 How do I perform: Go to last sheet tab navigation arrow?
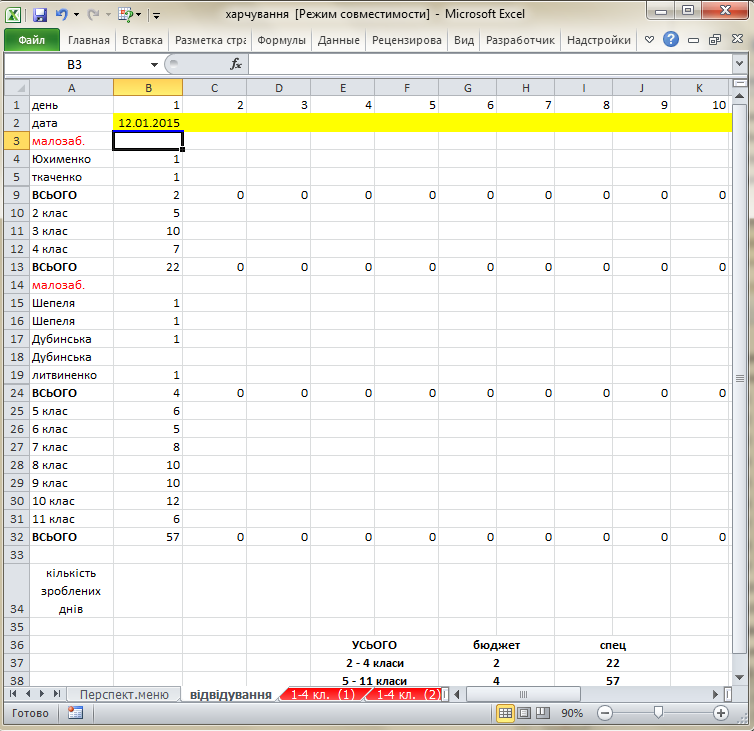(57, 693)
